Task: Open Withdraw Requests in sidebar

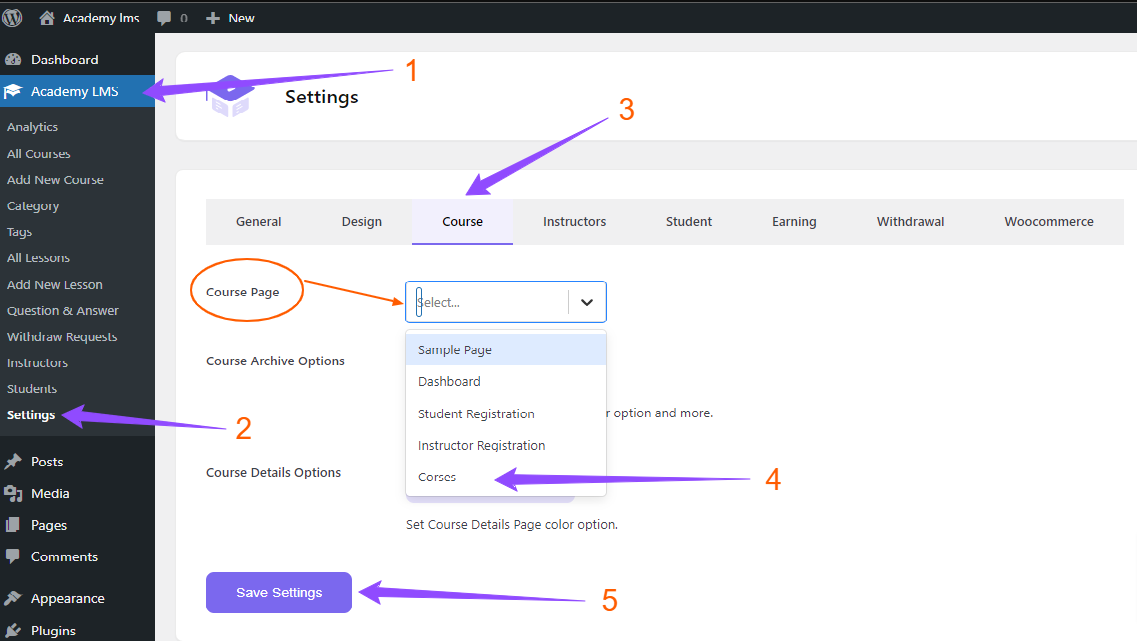Action: click(x=62, y=336)
